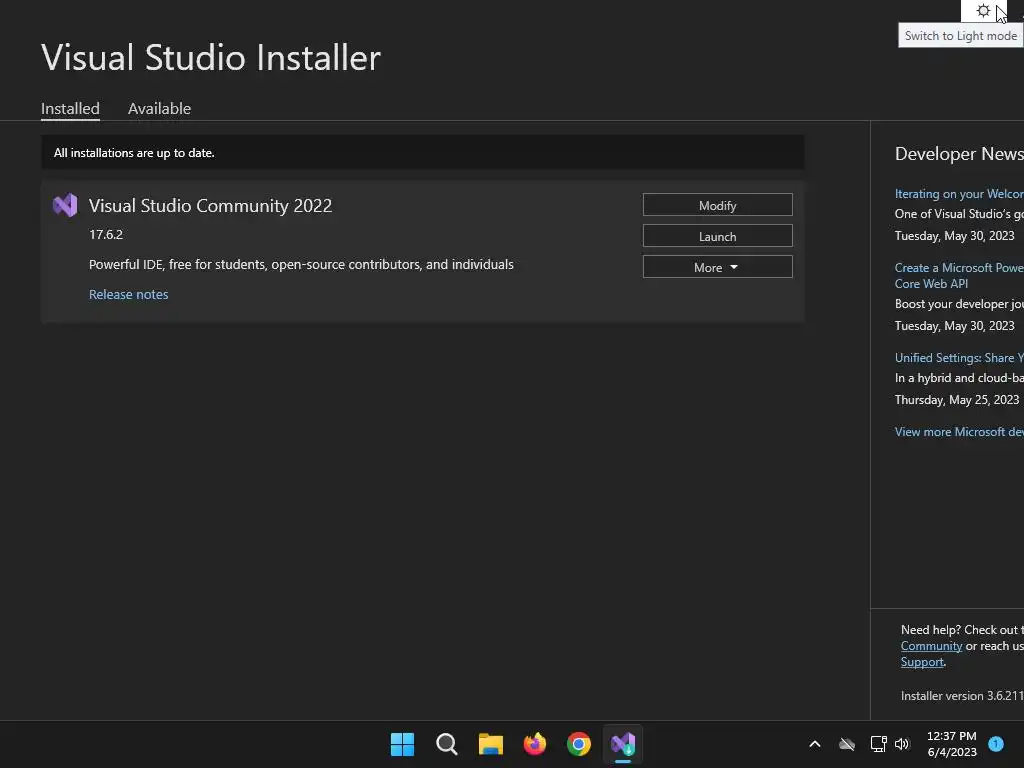Click the 'Visual Studio Community 2022' title
This screenshot has height=768, width=1024.
point(210,206)
